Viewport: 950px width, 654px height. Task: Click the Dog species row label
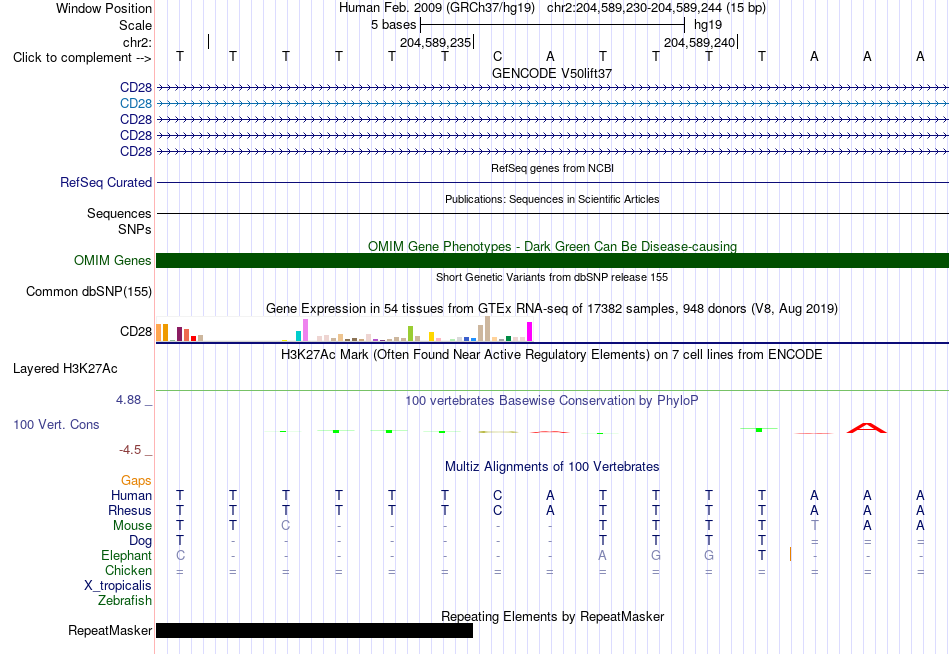[x=140, y=541]
